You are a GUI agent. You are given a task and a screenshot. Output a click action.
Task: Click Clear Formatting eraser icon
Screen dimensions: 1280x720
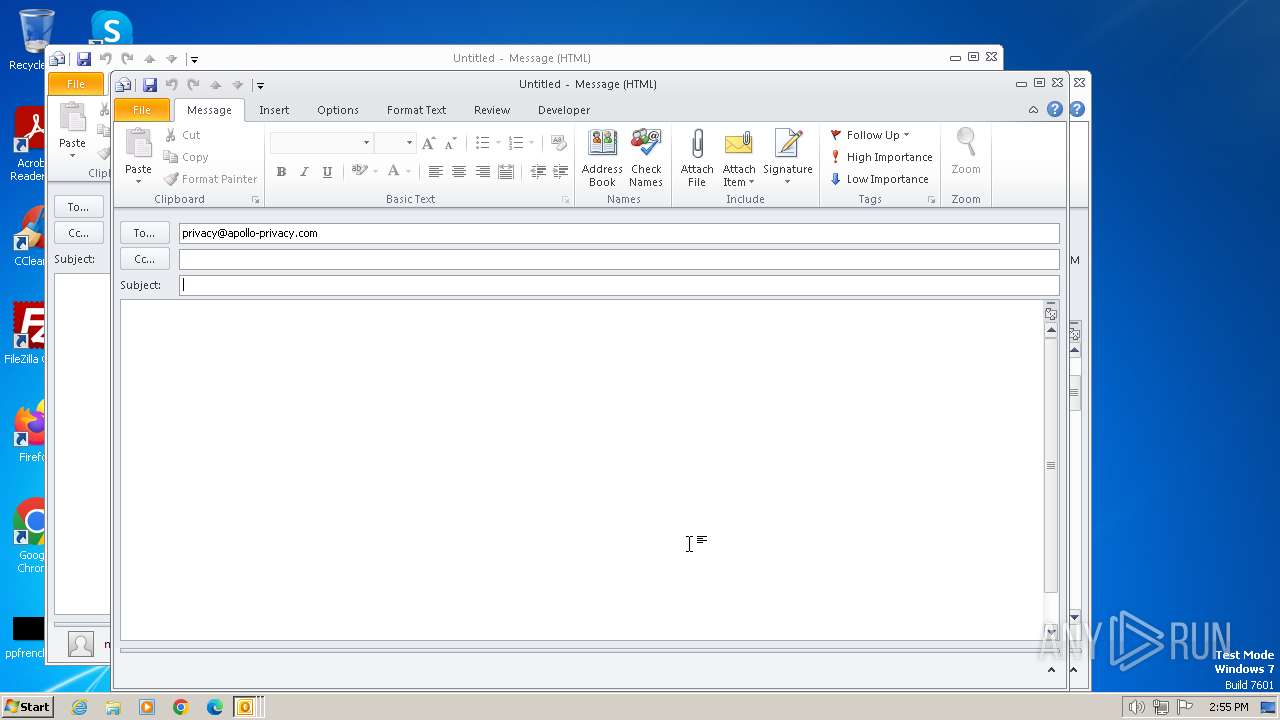558,143
